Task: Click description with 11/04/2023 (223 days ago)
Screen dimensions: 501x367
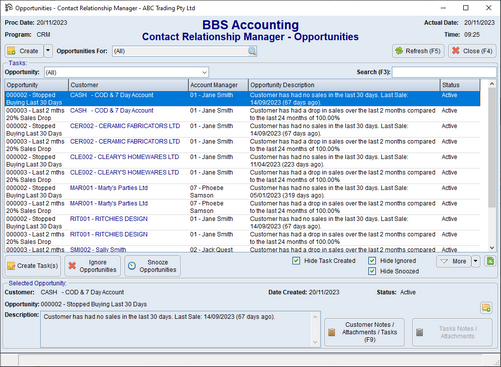Action: point(329,160)
